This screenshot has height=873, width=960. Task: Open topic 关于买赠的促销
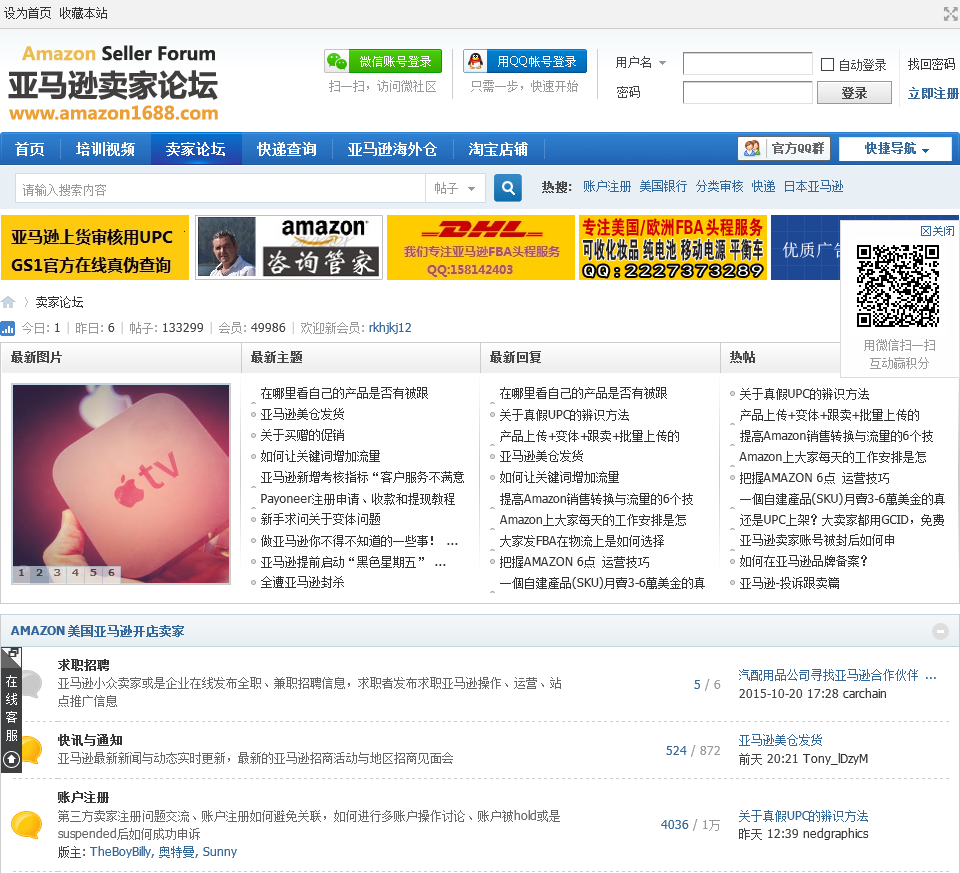coord(302,435)
